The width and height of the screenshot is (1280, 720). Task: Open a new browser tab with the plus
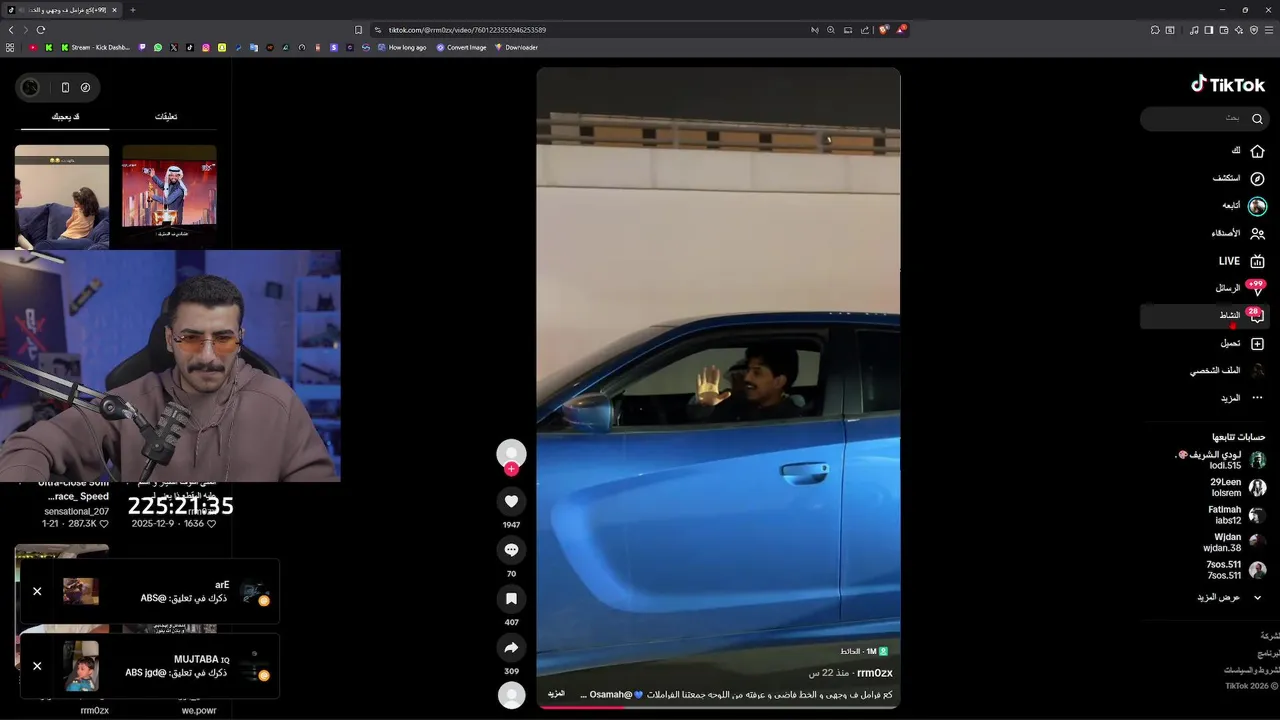pos(132,10)
